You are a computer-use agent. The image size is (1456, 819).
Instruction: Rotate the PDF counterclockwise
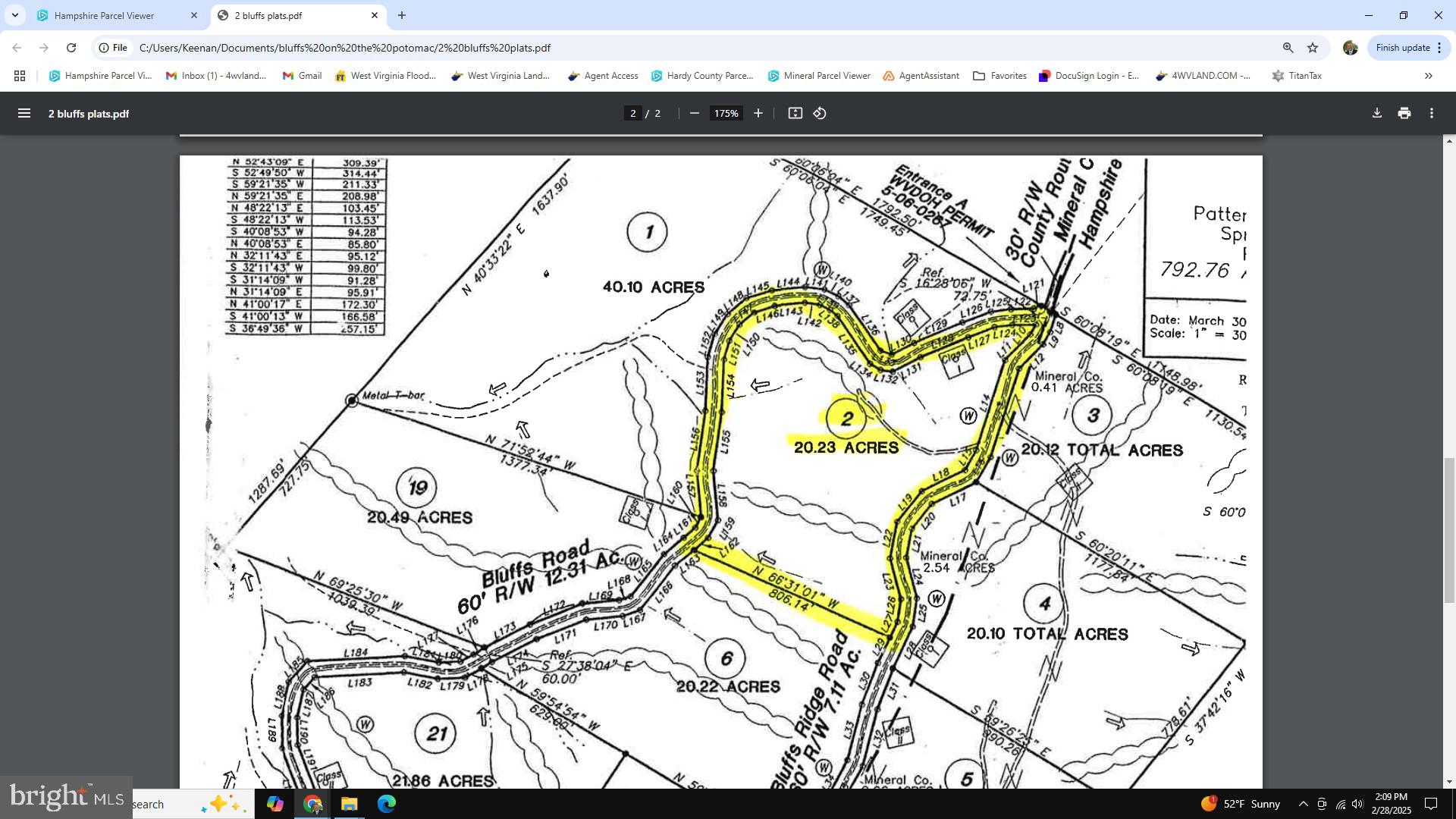pos(820,113)
